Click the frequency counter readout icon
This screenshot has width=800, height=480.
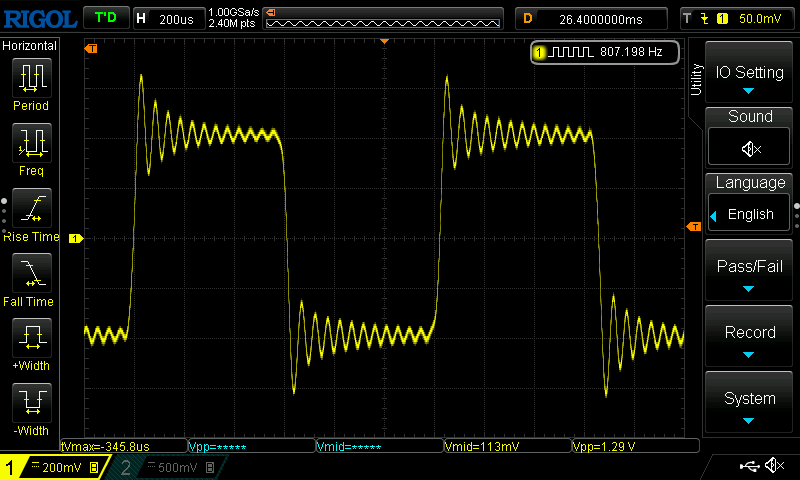(x=571, y=52)
